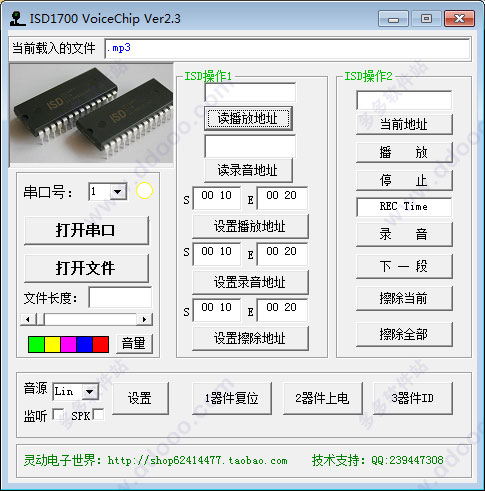
Task: Click the 音量 volume button
Action: coord(134,343)
